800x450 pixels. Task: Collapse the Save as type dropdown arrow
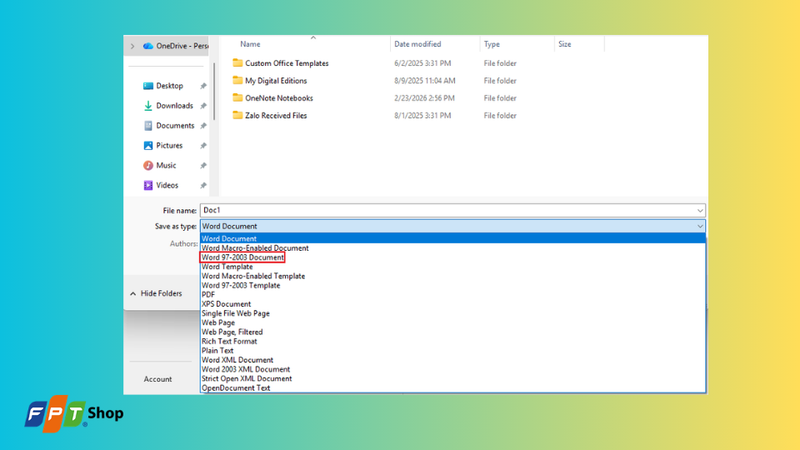(700, 226)
